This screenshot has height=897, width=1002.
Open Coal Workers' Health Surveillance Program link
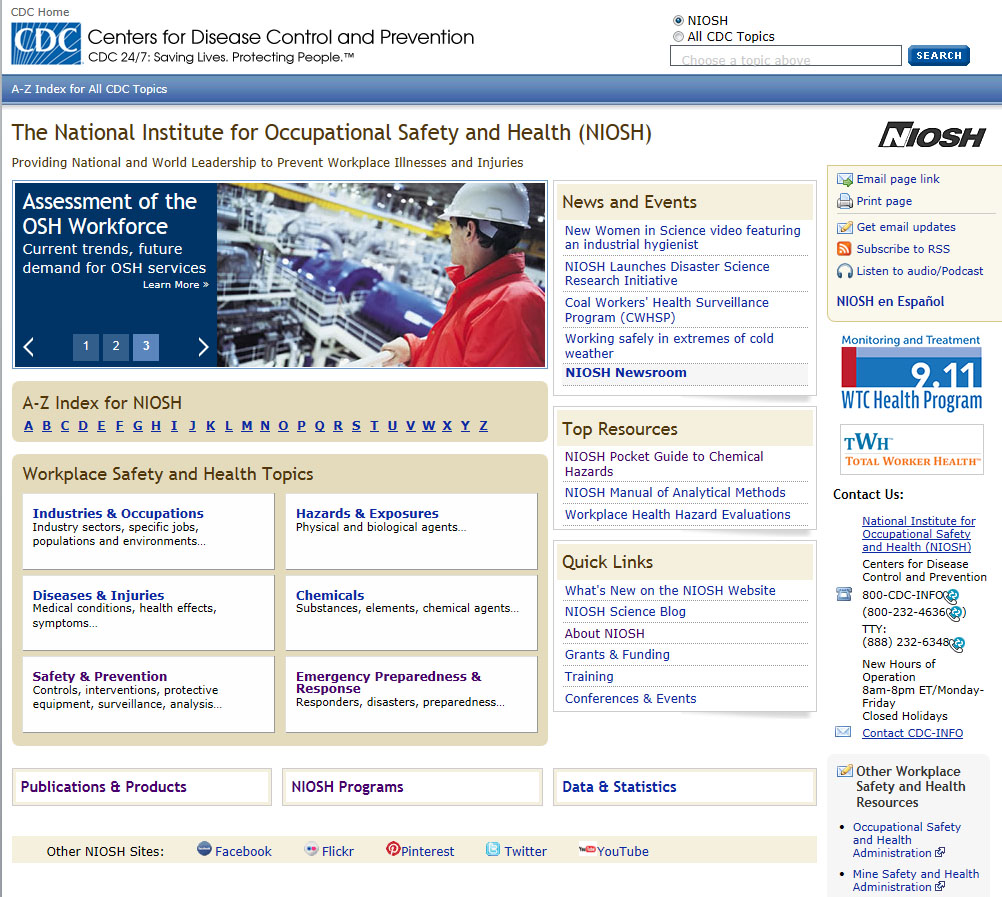point(667,310)
